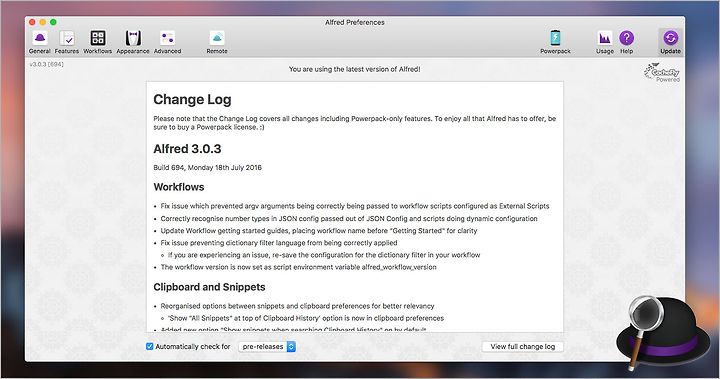Switch to the Workflows pane
Screen dimensions: 720x379
click(x=98, y=42)
